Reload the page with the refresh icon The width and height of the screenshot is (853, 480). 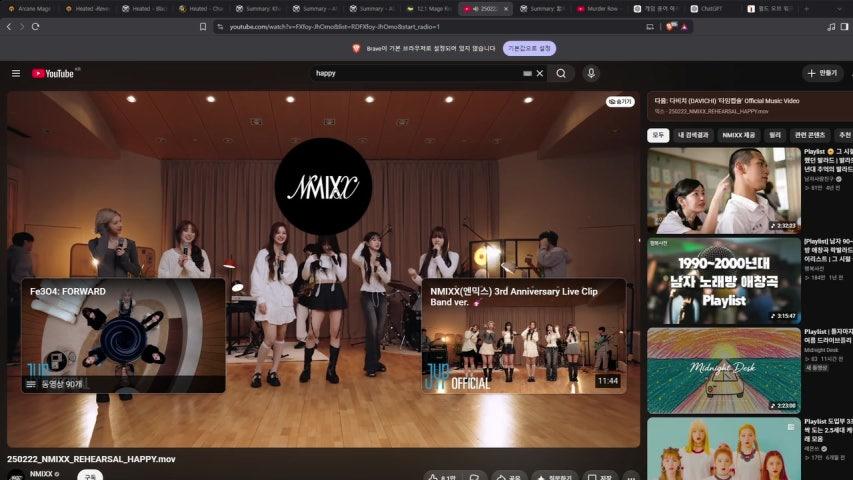(35, 27)
